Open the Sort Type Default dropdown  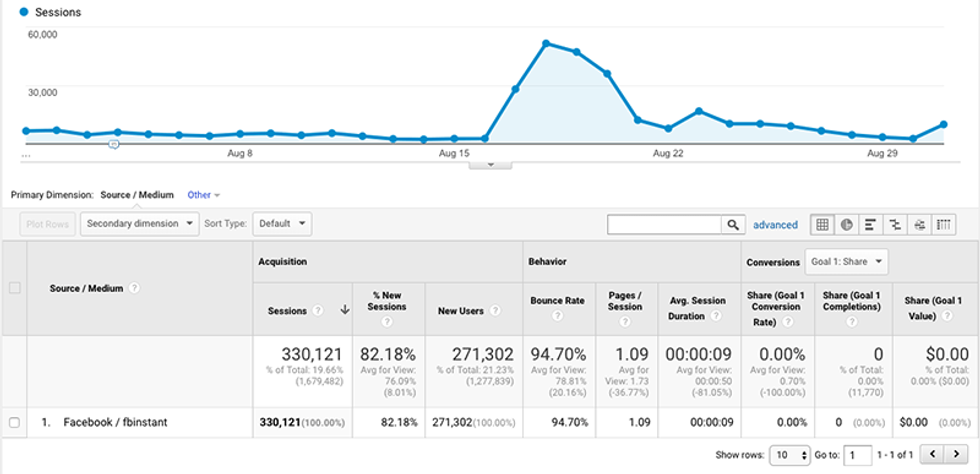pos(282,224)
